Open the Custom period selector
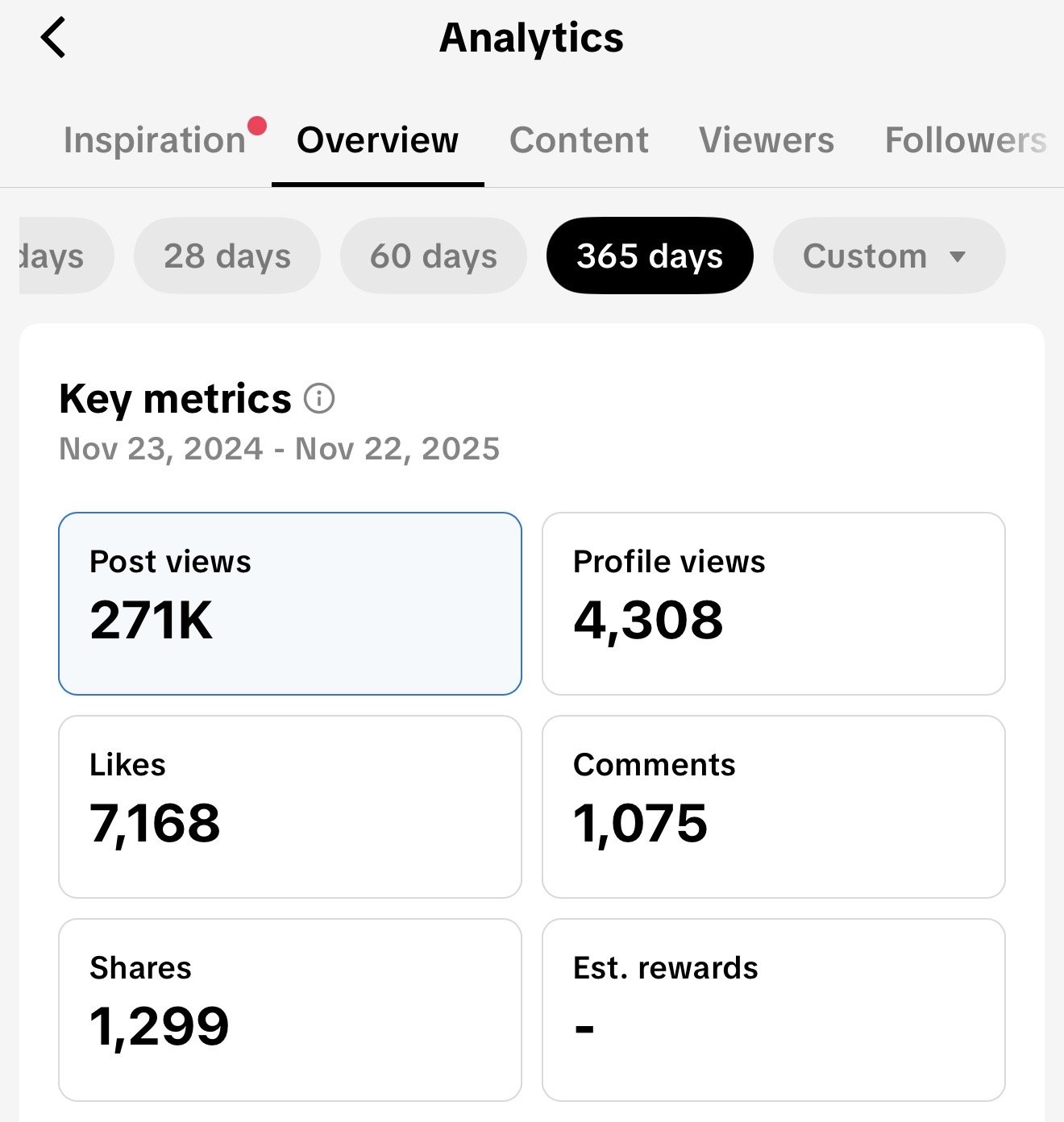Screen dimensions: 1064x1122 [x=889, y=256]
